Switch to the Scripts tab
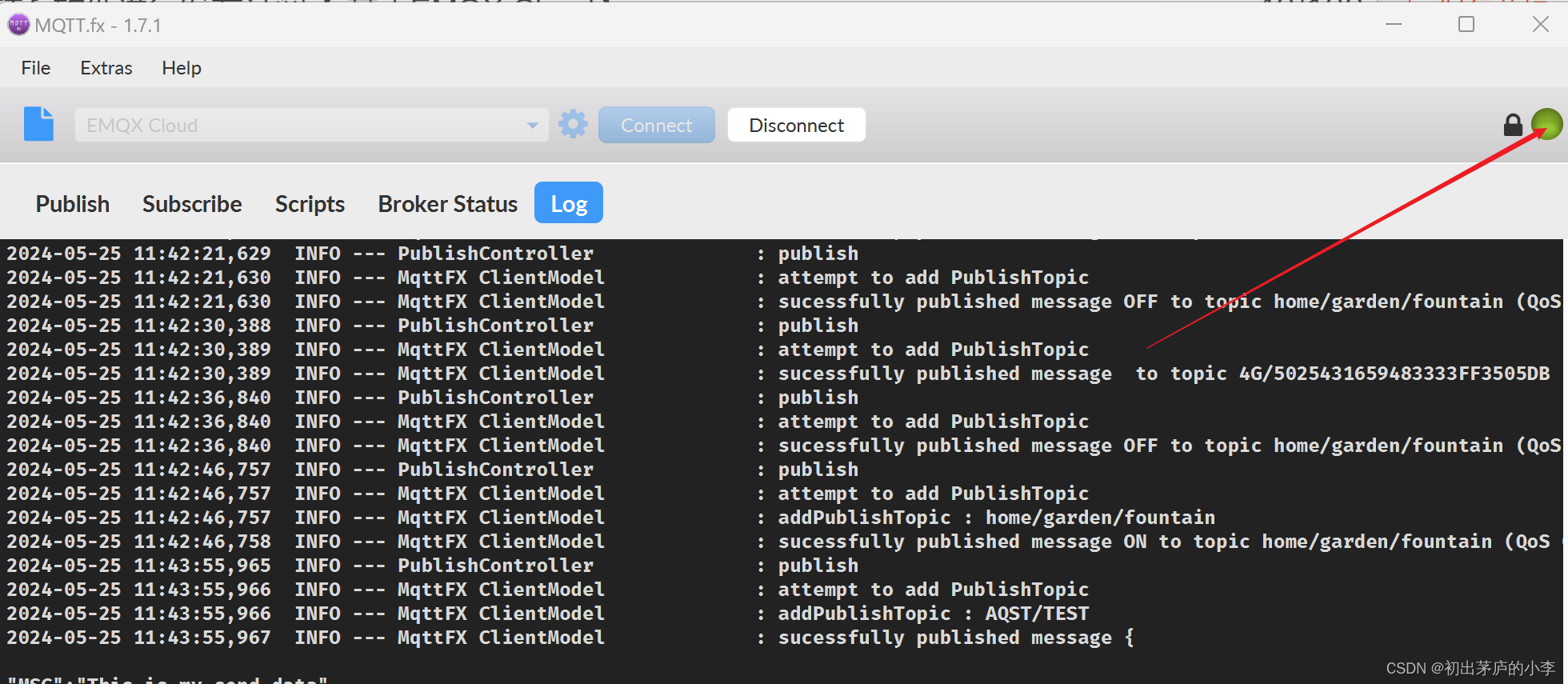Viewport: 1568px width, 684px height. pyautogui.click(x=310, y=204)
